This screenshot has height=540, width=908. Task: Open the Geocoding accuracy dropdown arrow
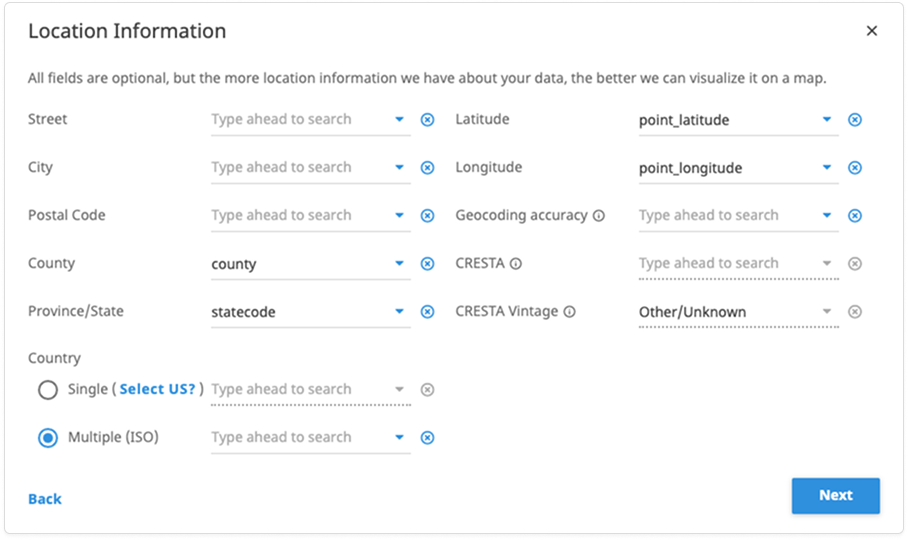(x=827, y=215)
